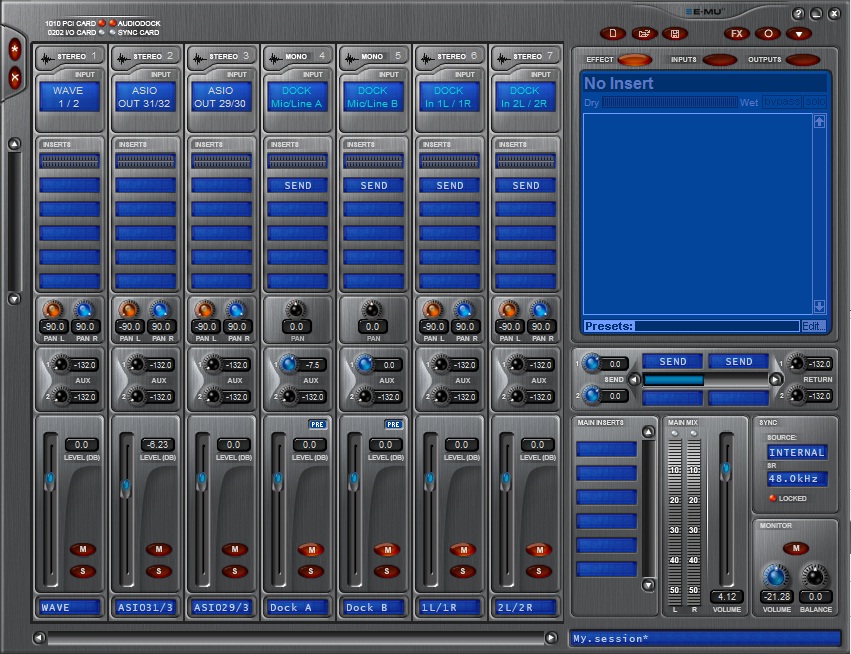Click the help question mark icon

pos(798,14)
